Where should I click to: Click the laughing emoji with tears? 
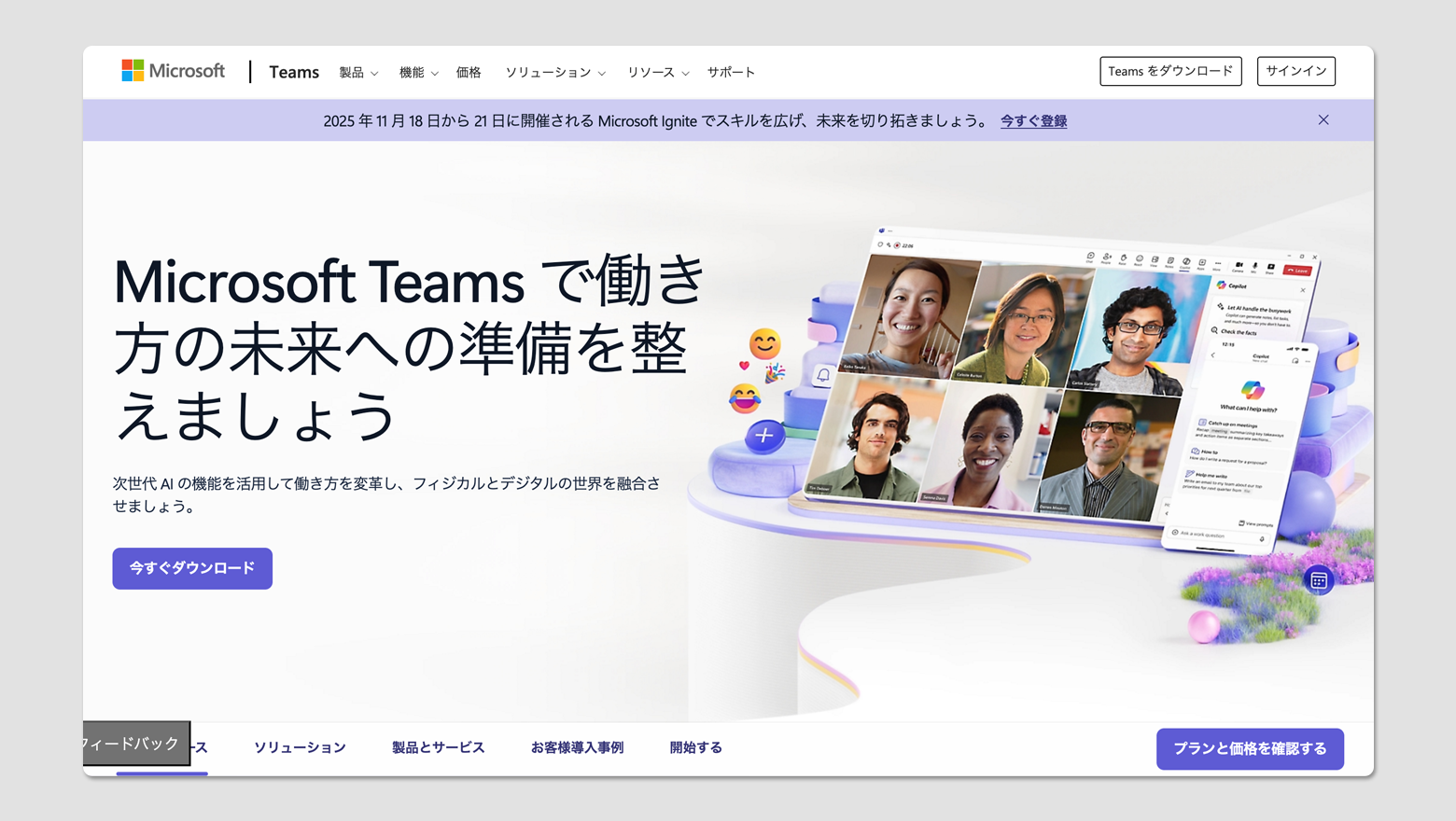[745, 399]
